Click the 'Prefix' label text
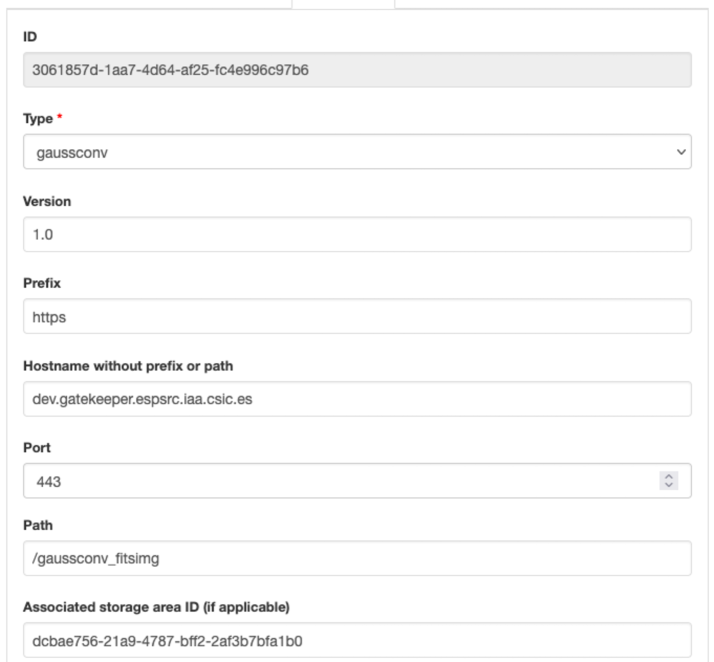Viewport: 714px width, 662px height. (x=40, y=283)
